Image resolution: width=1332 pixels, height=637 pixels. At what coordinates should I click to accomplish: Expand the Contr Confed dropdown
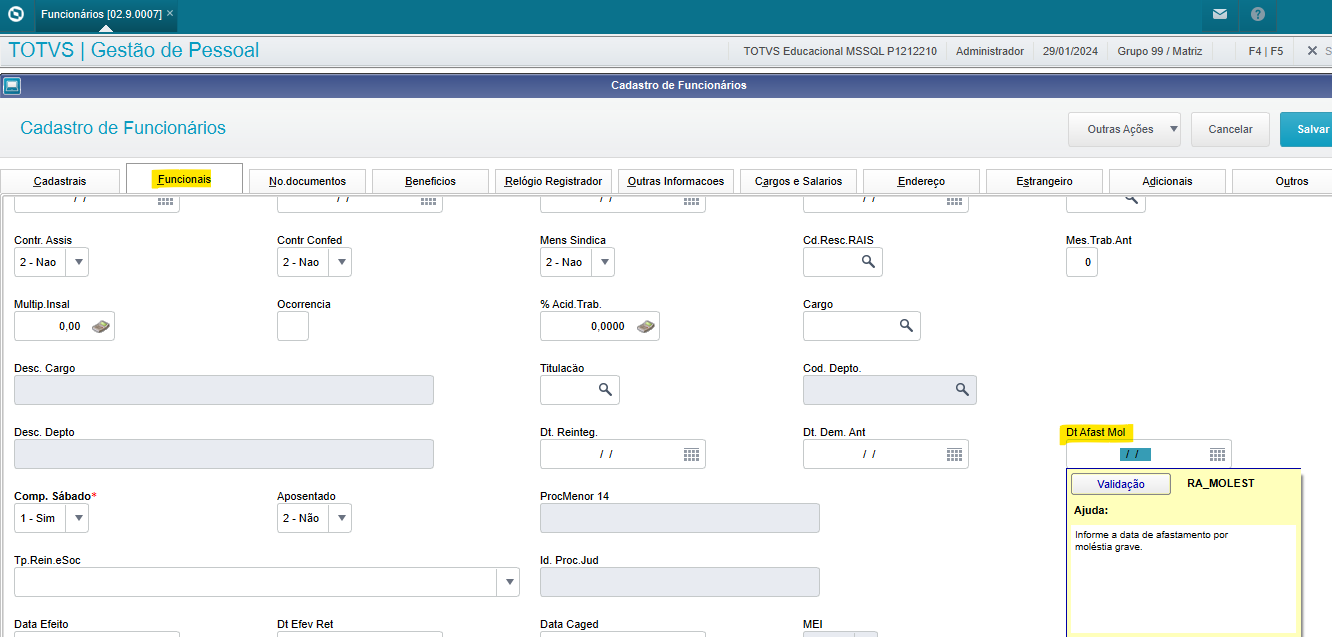[x=340, y=262]
